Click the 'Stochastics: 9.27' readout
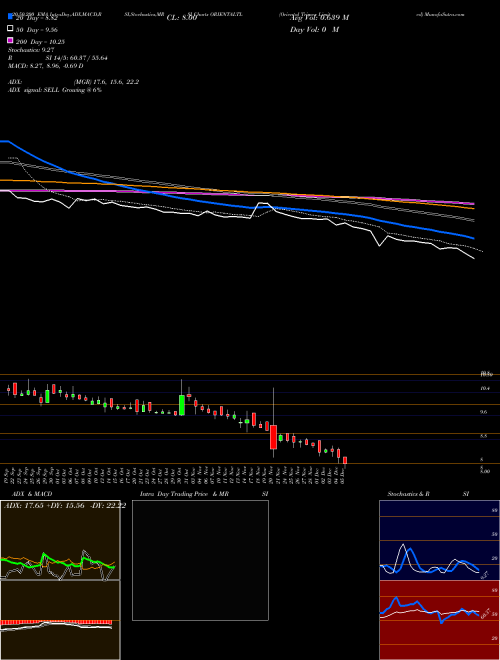The height and width of the screenshot is (660, 500). tap(31, 50)
